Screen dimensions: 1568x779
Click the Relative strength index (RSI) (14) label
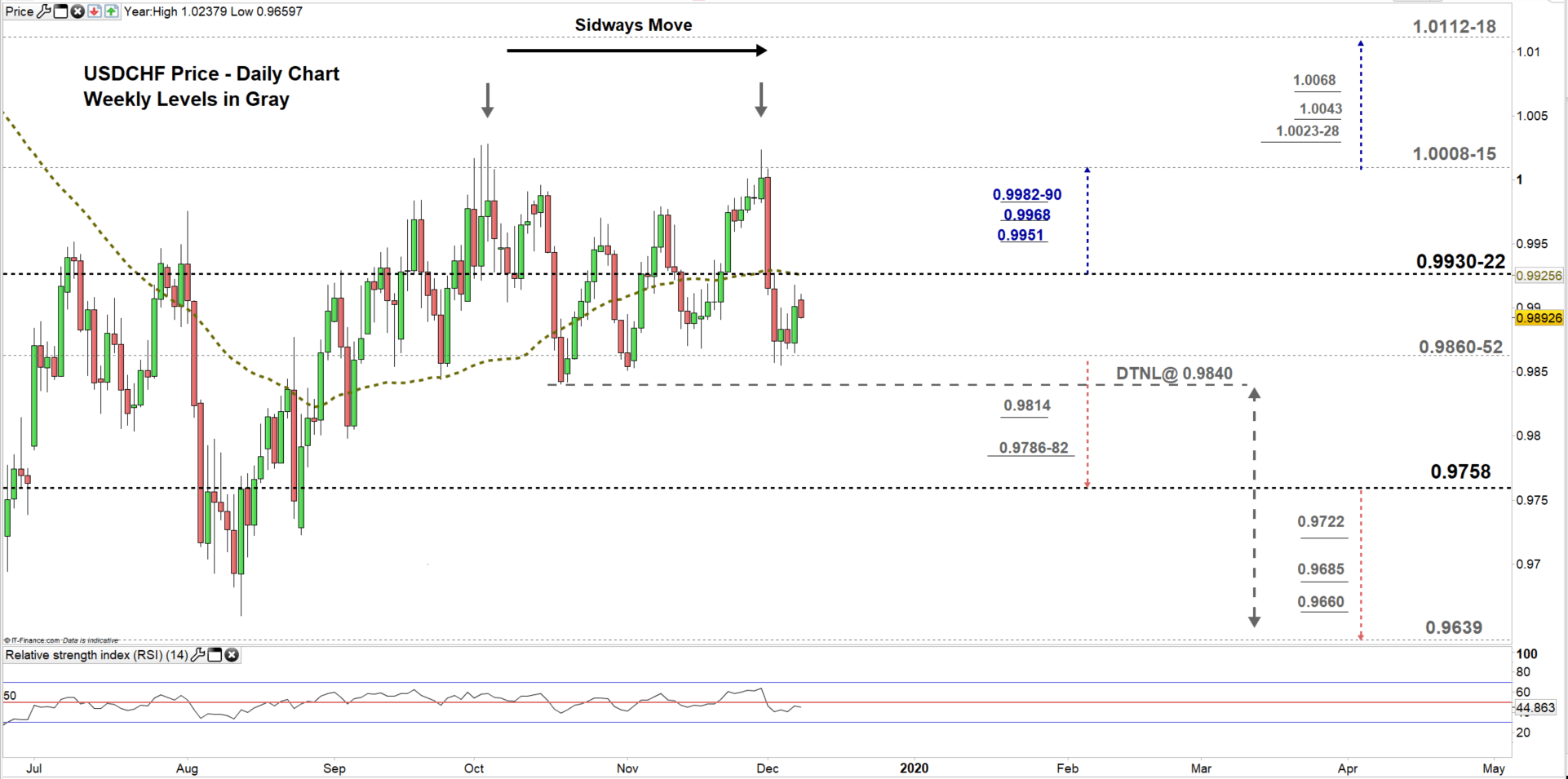97,655
